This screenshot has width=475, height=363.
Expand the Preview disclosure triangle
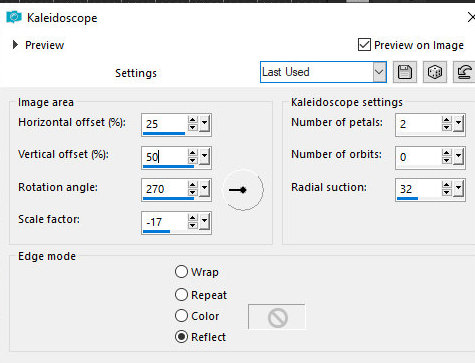click(15, 45)
